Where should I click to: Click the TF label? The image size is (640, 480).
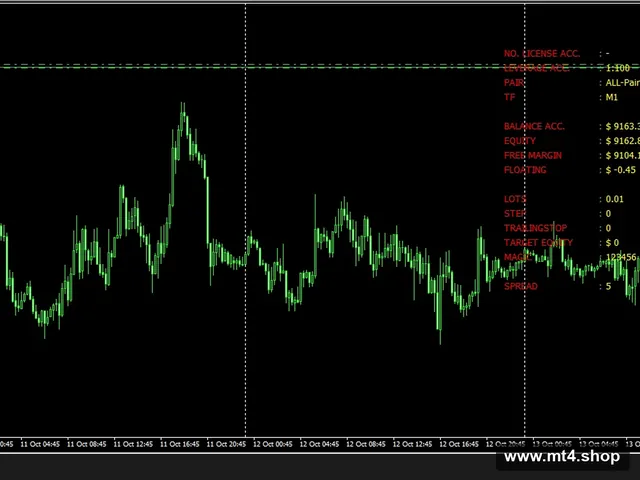[509, 97]
